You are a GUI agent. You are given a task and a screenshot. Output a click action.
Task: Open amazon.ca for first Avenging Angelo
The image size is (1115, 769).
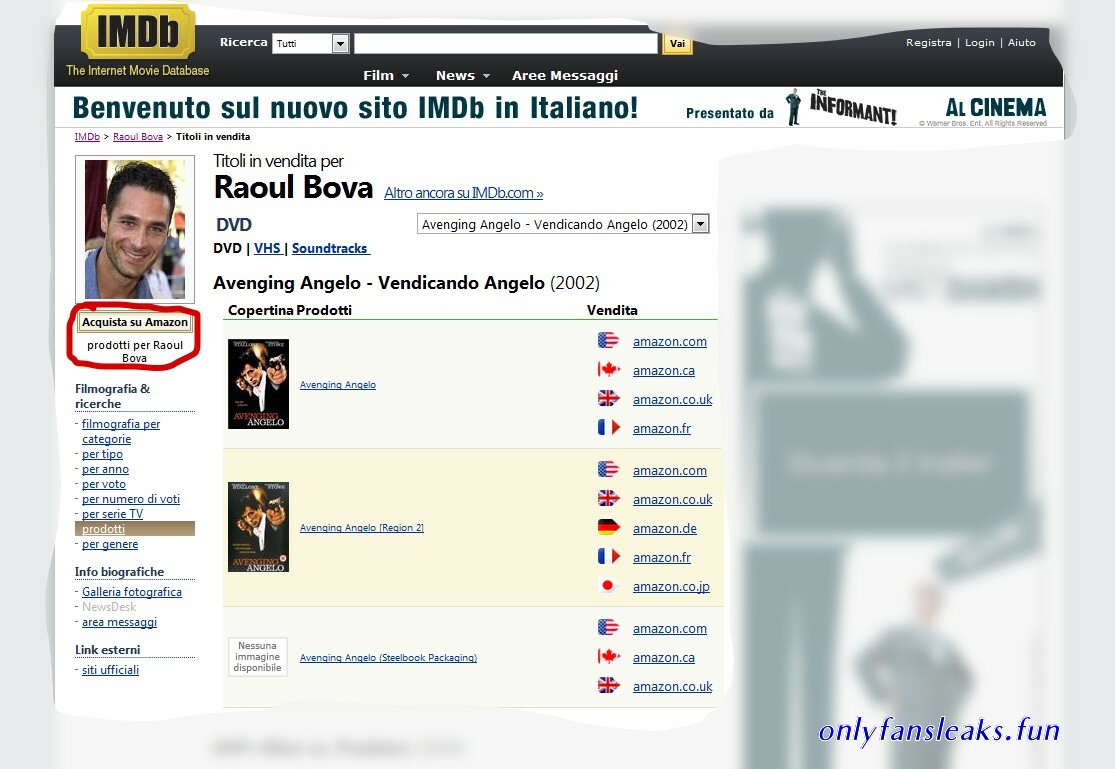coord(663,371)
